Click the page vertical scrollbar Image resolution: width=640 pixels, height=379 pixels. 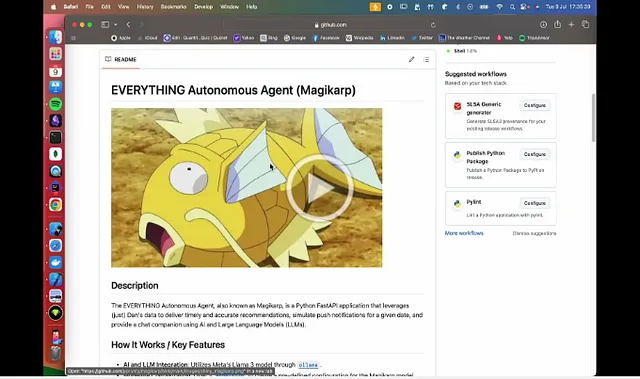click(593, 118)
